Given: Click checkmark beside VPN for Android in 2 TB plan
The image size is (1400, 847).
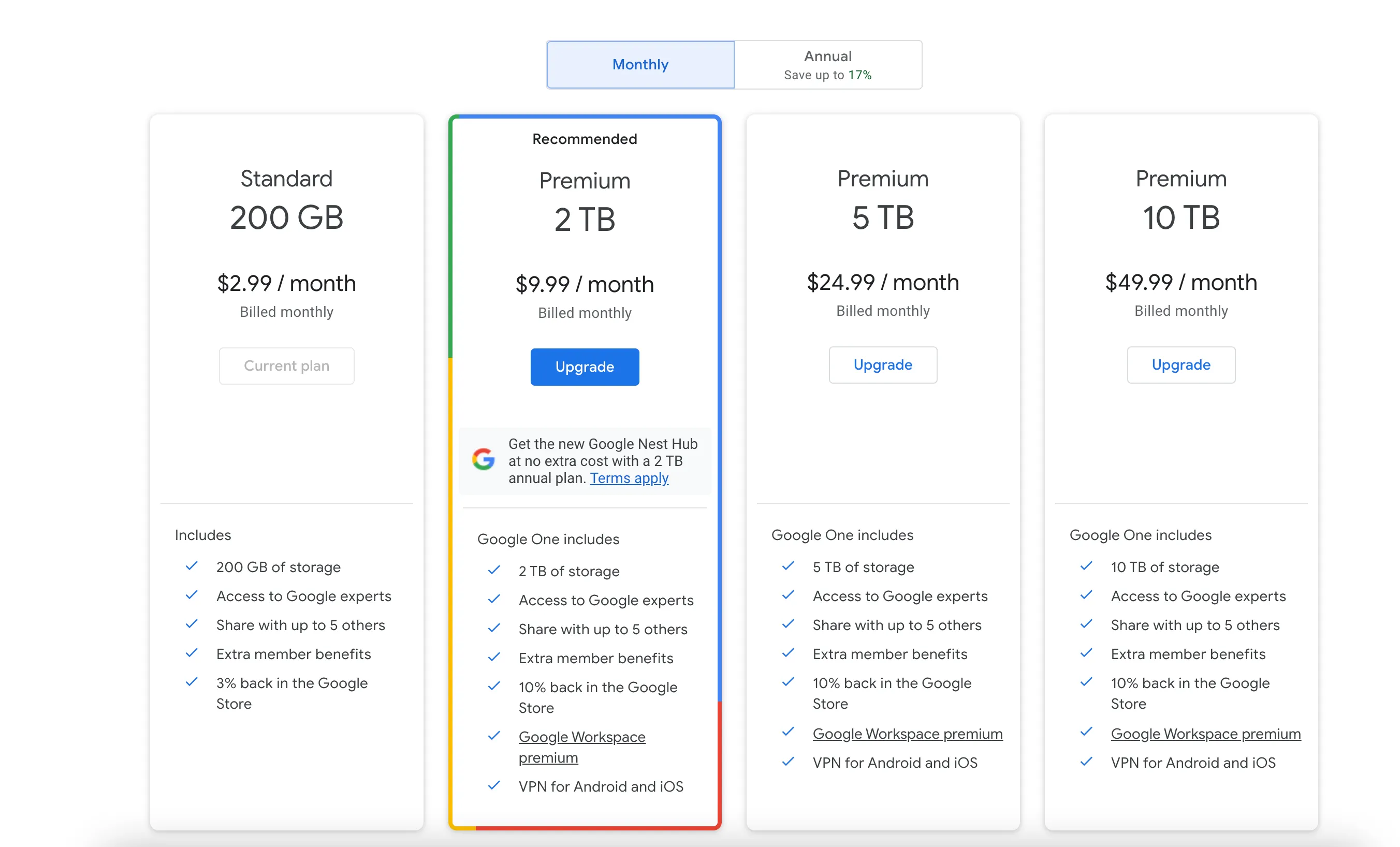Looking at the screenshot, I should pyautogui.click(x=494, y=785).
